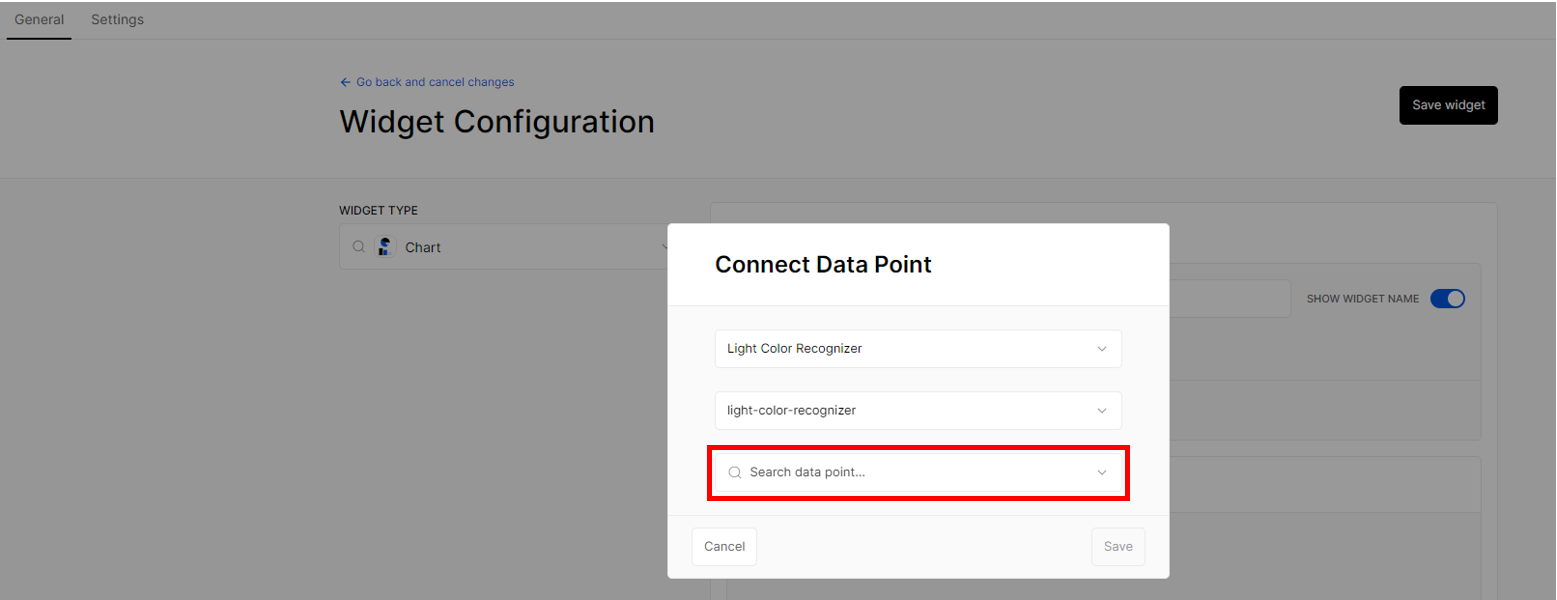Click chevron arrow in Search data point field
This screenshot has height=600, width=1557.
[x=1102, y=473]
